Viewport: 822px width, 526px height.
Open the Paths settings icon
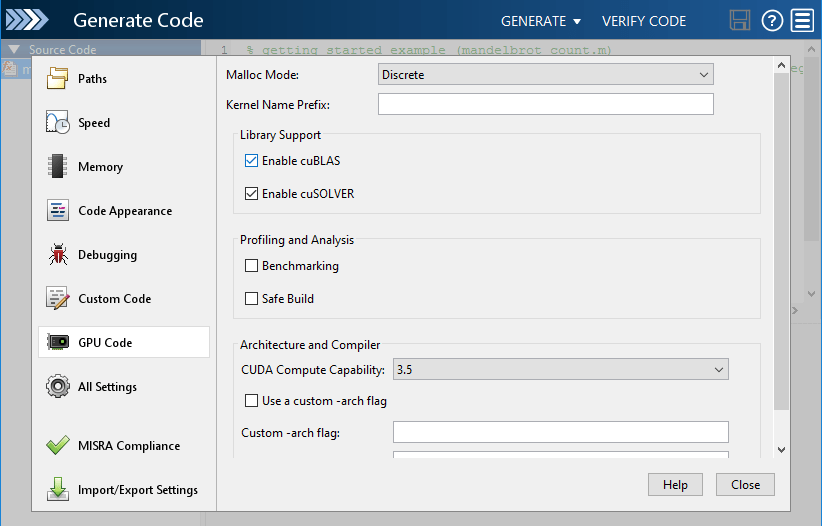pos(58,79)
